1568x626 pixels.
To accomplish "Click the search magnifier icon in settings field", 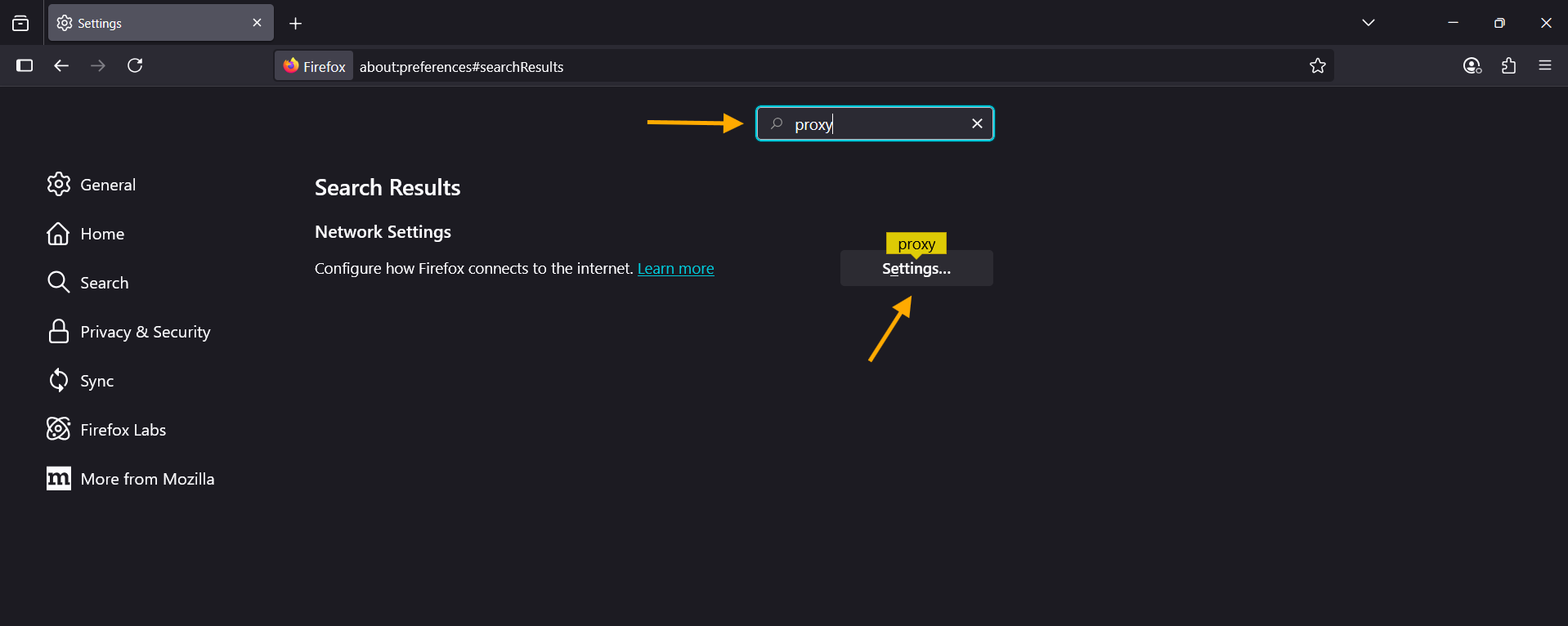I will 777,123.
